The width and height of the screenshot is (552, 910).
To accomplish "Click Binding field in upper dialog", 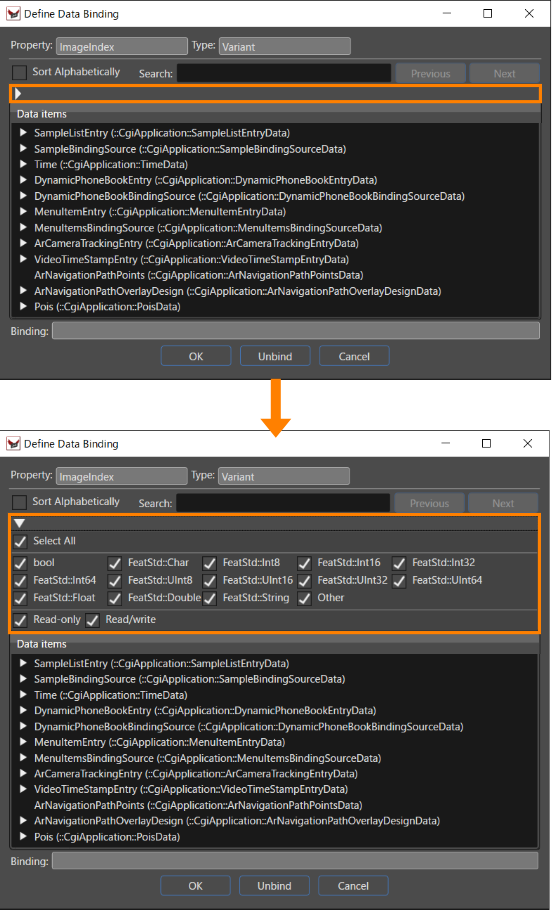I will tap(295, 331).
